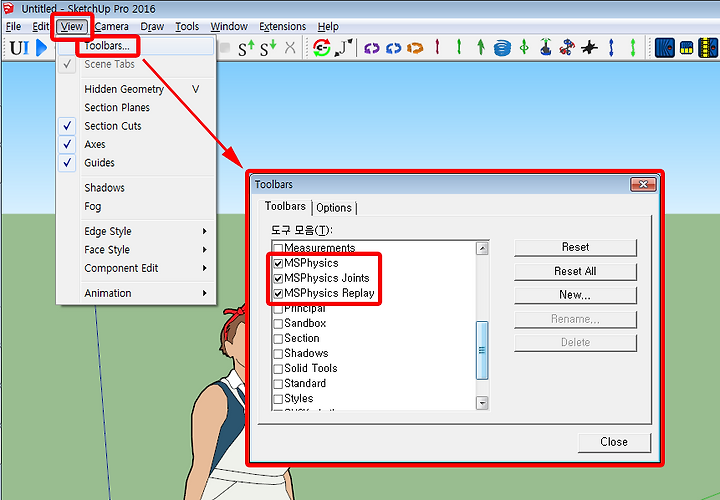Toggle Axes visibility in View menu

tap(136, 144)
